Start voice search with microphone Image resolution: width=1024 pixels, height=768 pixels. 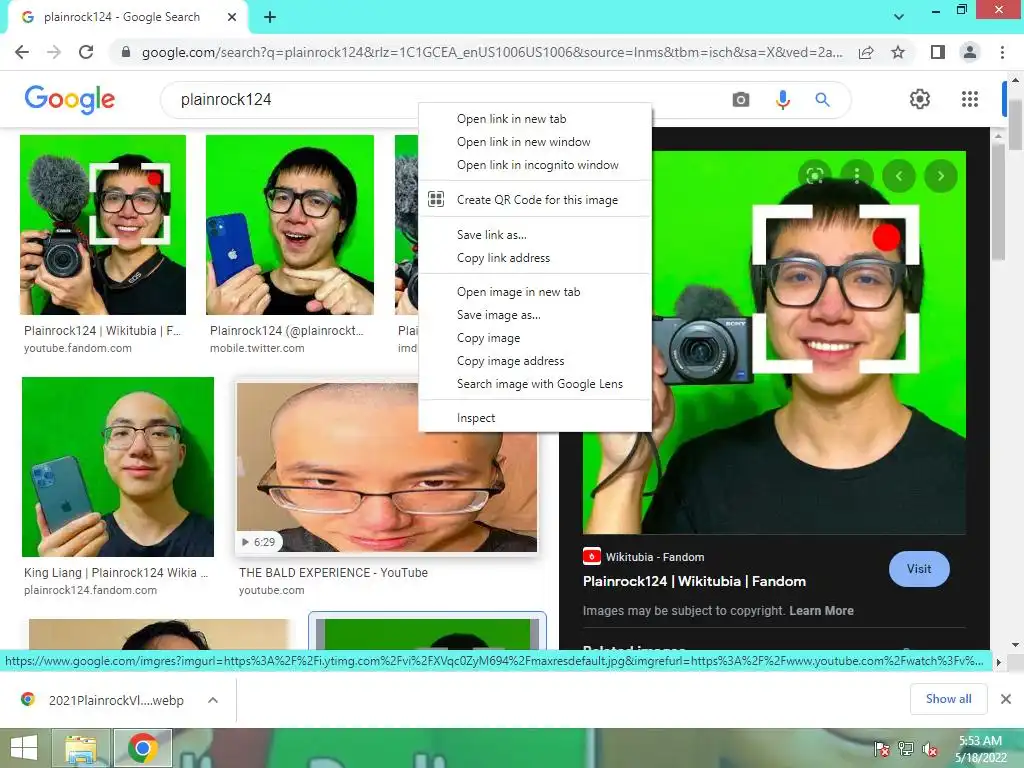782,99
